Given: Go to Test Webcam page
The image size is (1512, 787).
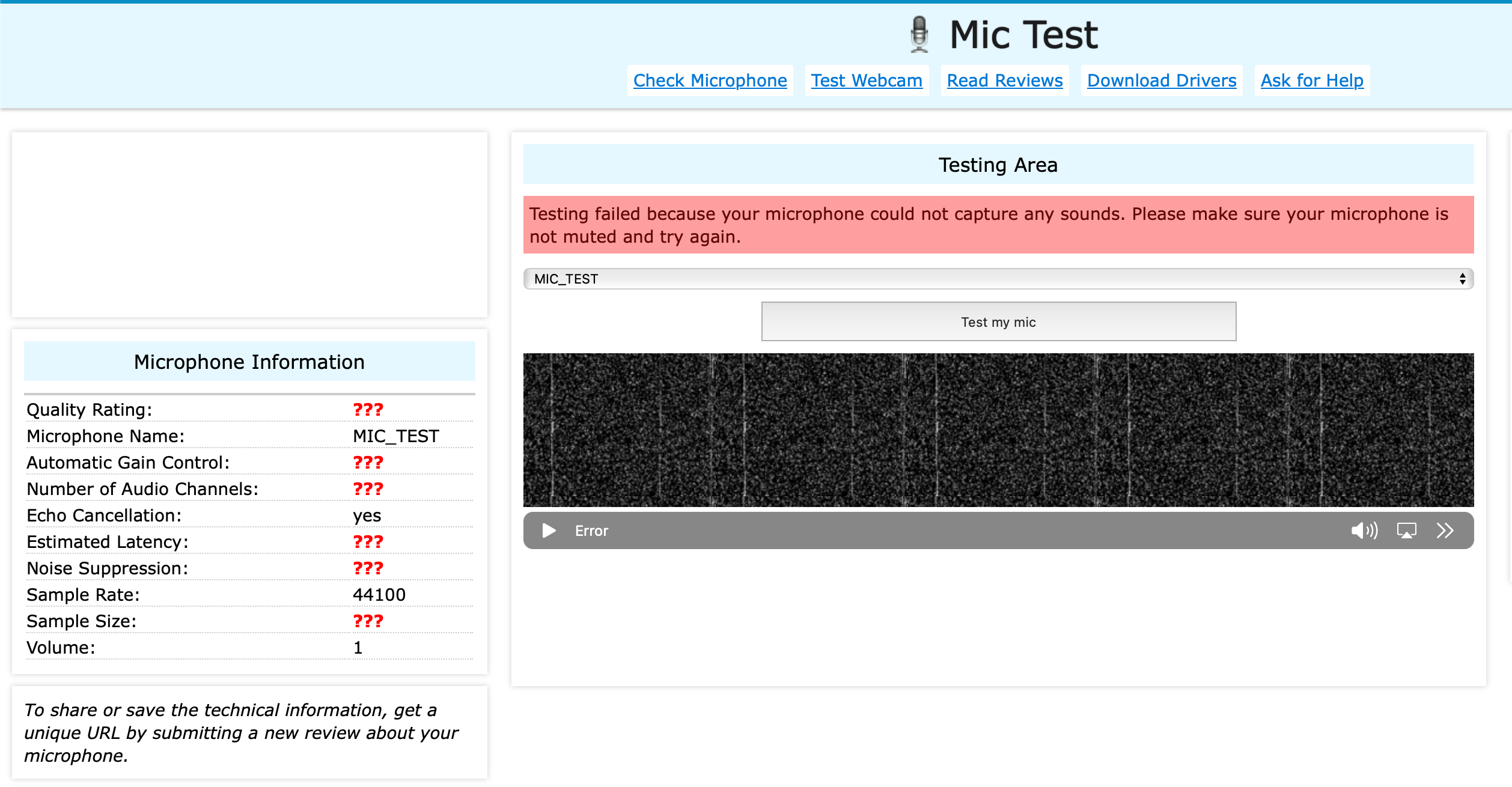Looking at the screenshot, I should pyautogui.click(x=866, y=81).
